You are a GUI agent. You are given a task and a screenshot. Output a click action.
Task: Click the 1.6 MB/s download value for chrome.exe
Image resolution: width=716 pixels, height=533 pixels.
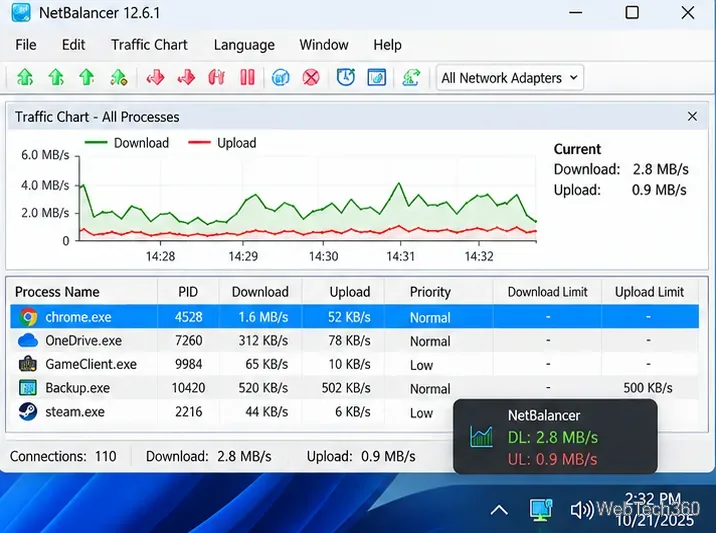[263, 317]
